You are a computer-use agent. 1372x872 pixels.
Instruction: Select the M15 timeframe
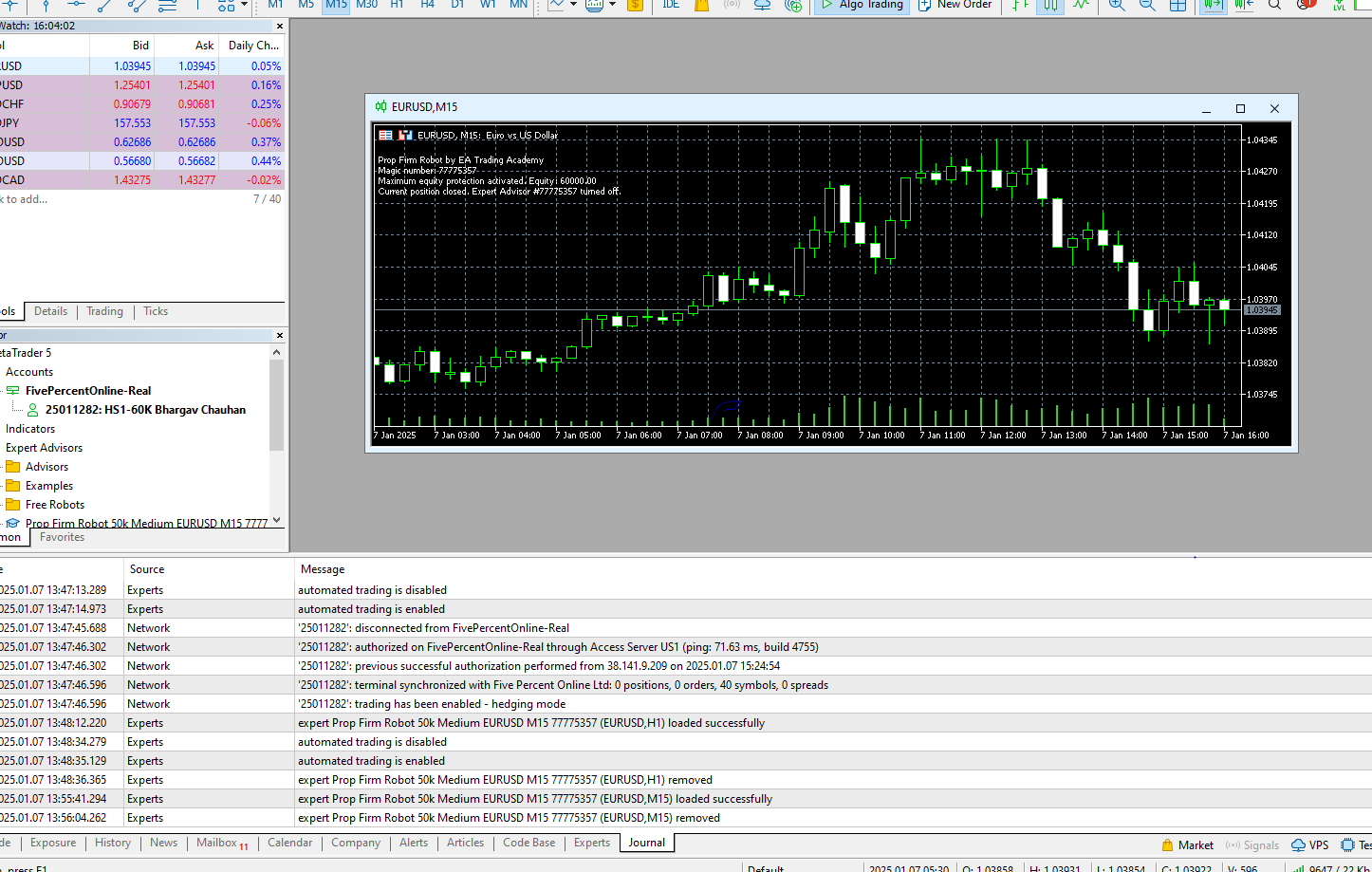(336, 5)
